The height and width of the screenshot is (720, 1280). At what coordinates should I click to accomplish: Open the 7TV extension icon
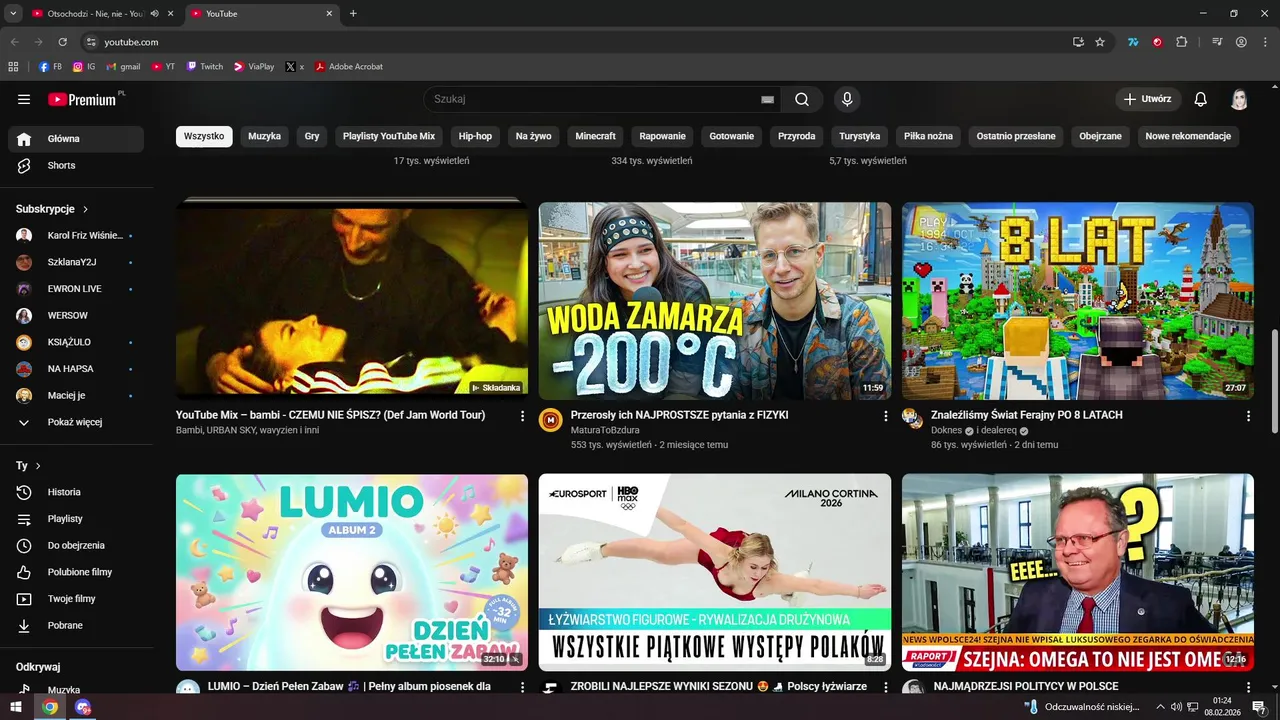coord(1133,42)
